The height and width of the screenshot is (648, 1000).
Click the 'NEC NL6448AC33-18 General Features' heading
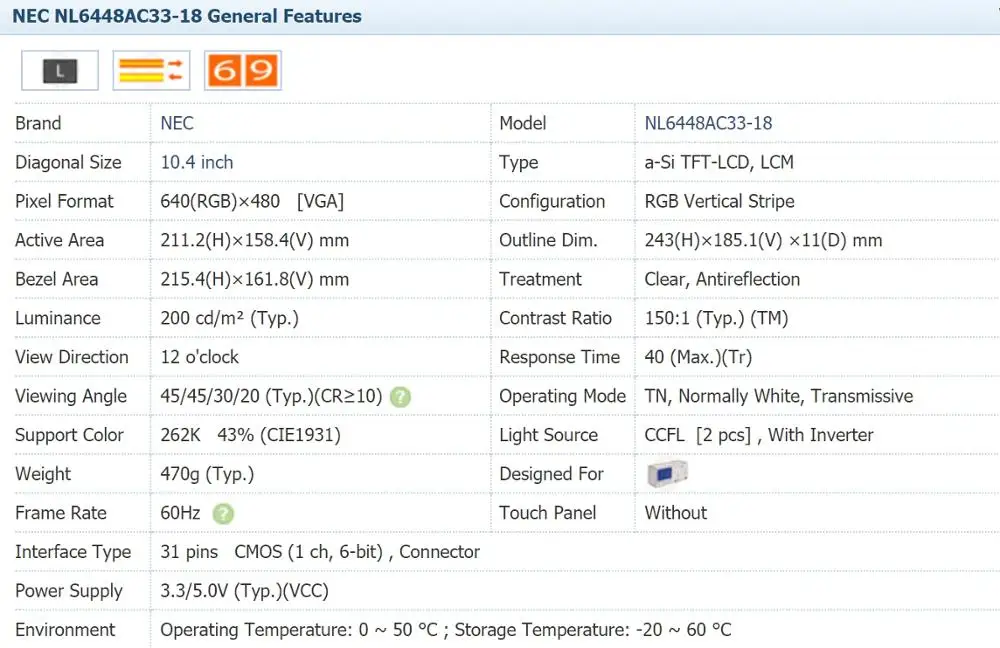187,16
